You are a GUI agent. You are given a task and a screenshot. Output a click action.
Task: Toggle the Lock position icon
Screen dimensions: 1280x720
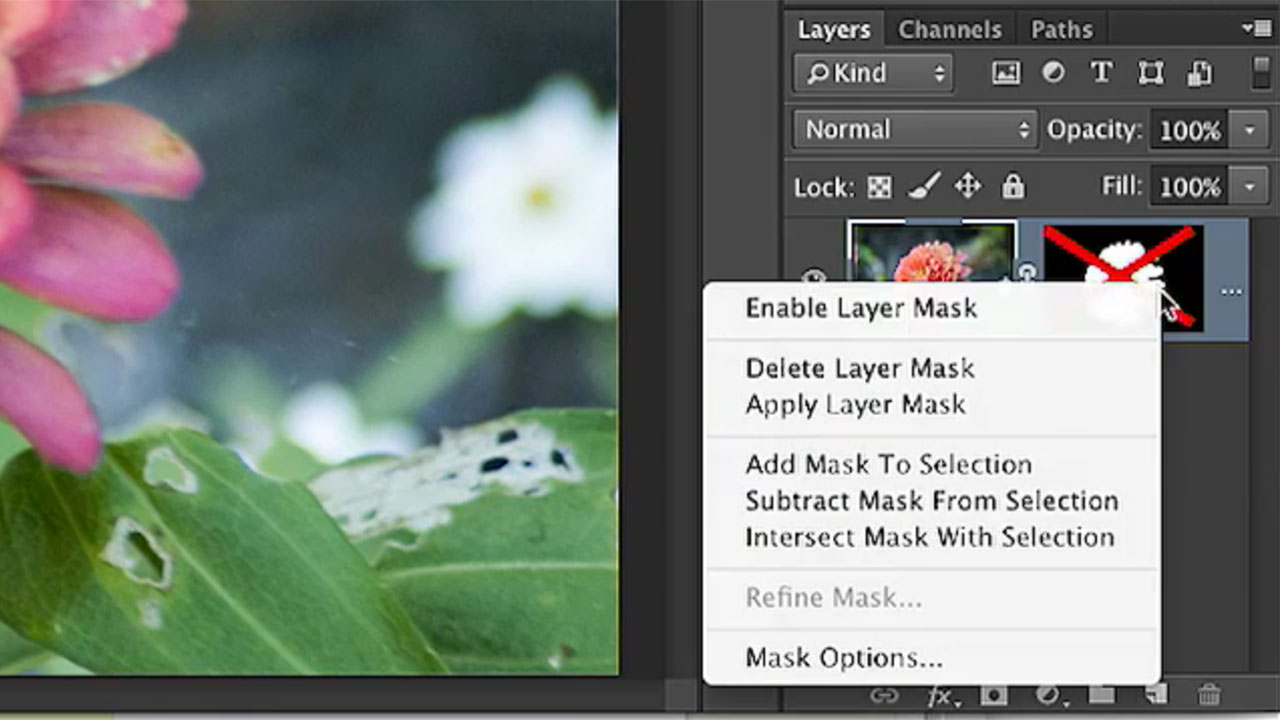coord(968,186)
